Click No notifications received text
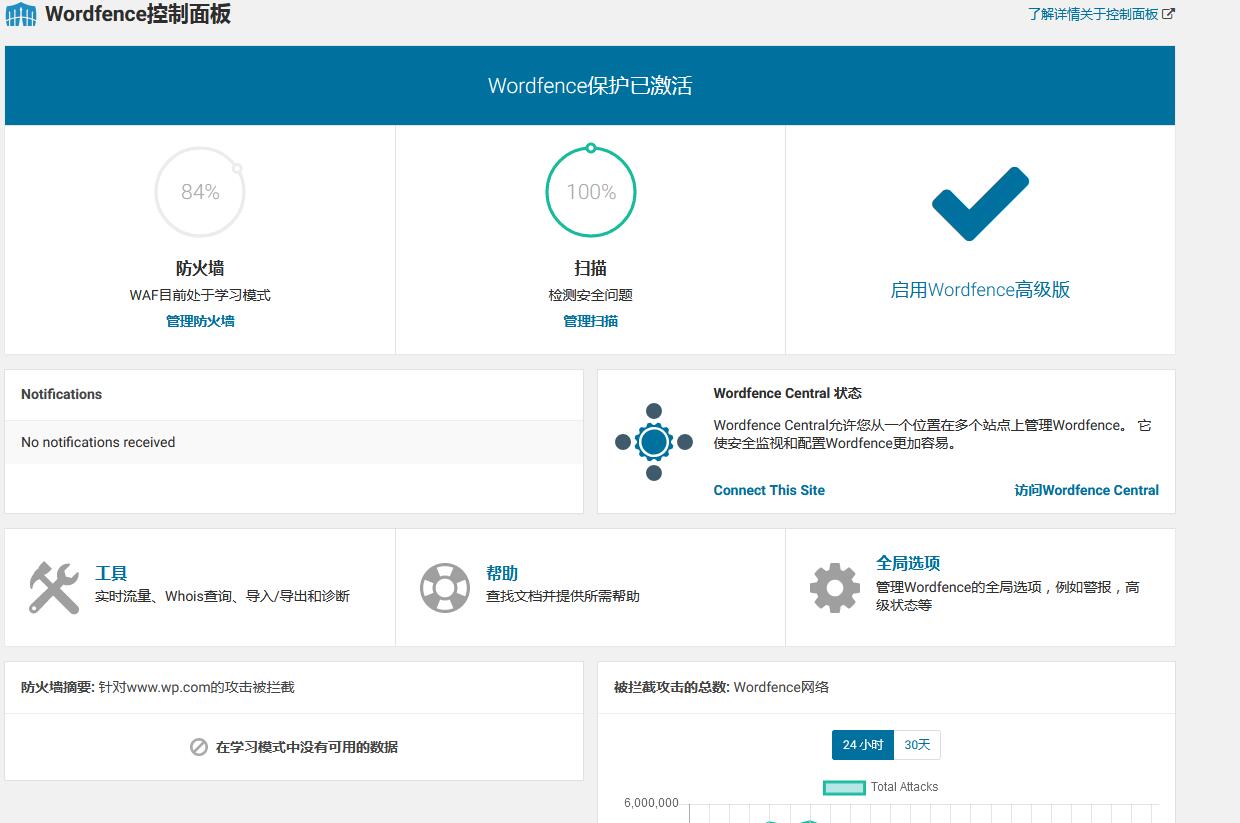1240x823 pixels. click(98, 442)
